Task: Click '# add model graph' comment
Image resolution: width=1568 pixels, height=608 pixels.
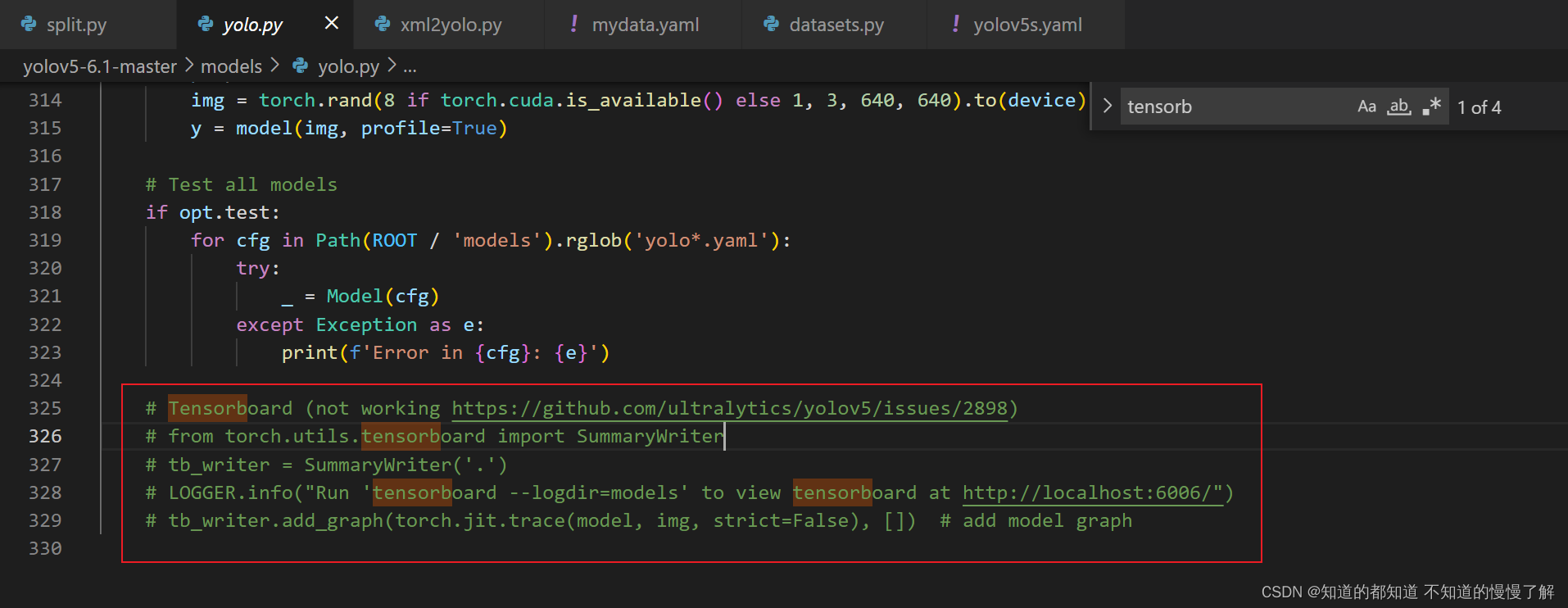Action: (x=1036, y=520)
